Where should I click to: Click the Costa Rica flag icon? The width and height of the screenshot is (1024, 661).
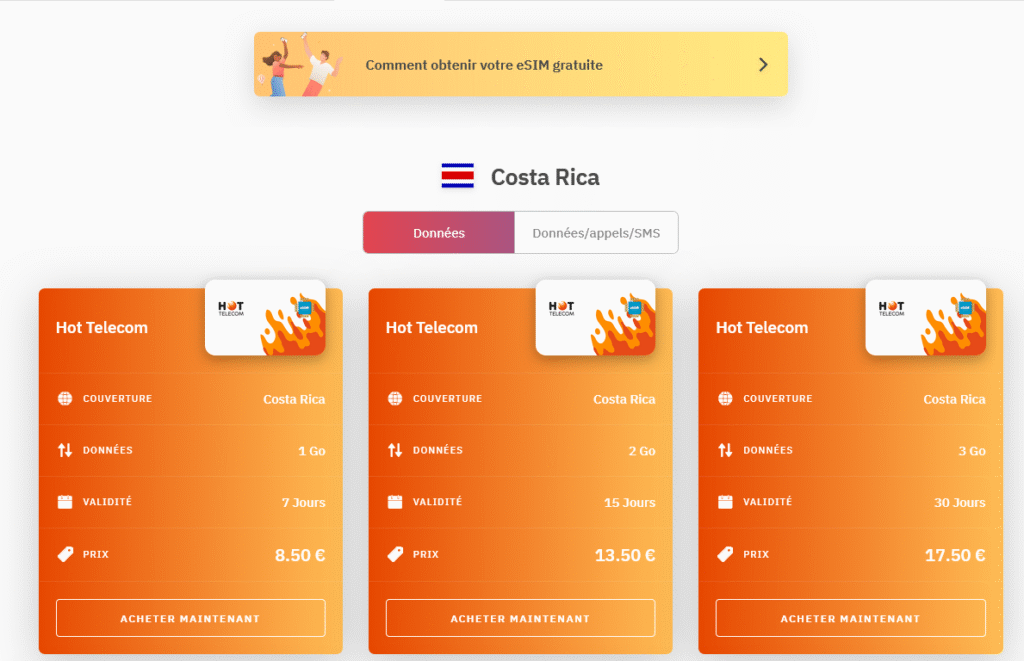[x=458, y=176]
